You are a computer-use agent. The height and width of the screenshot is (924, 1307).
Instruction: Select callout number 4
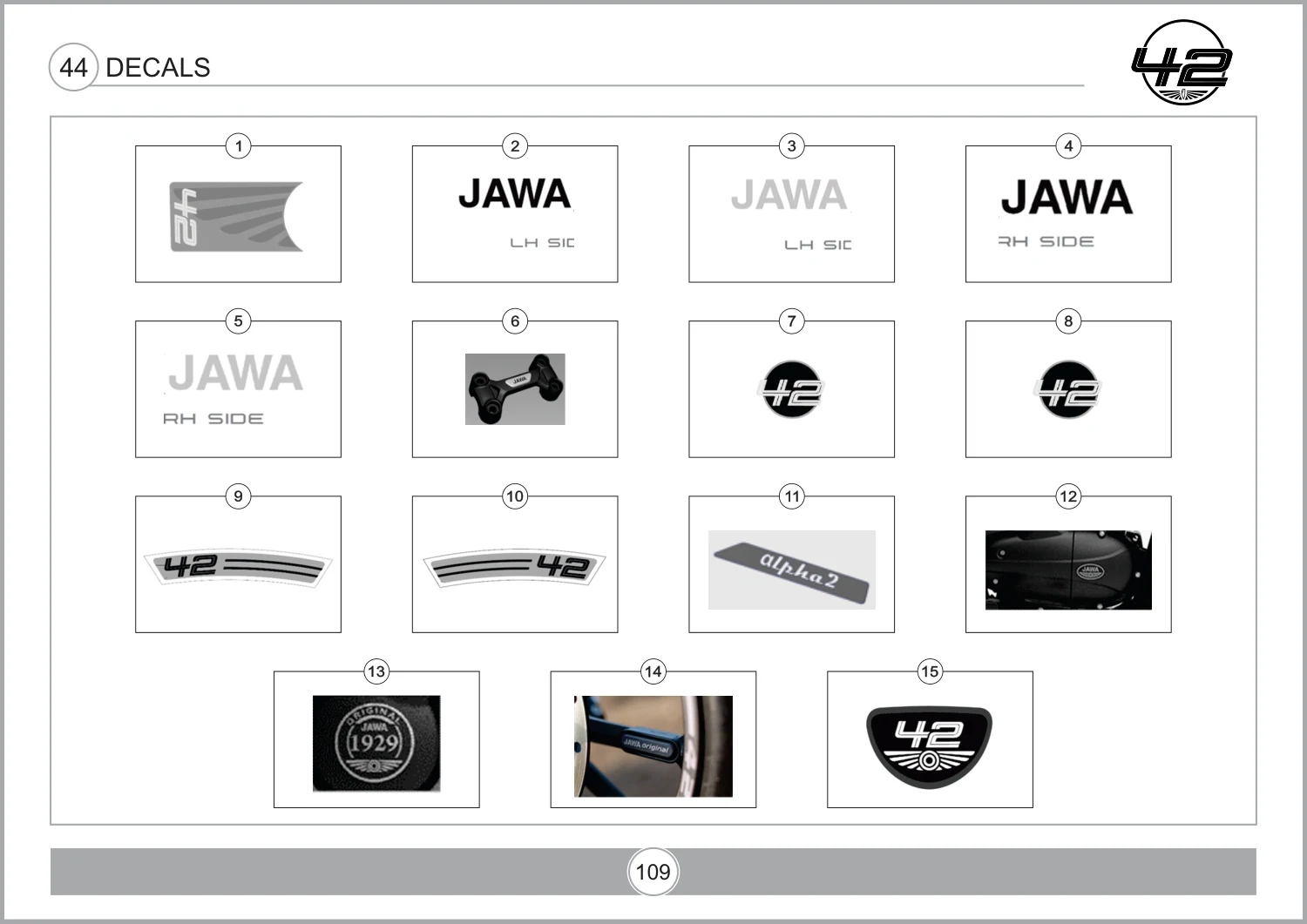1068,145
